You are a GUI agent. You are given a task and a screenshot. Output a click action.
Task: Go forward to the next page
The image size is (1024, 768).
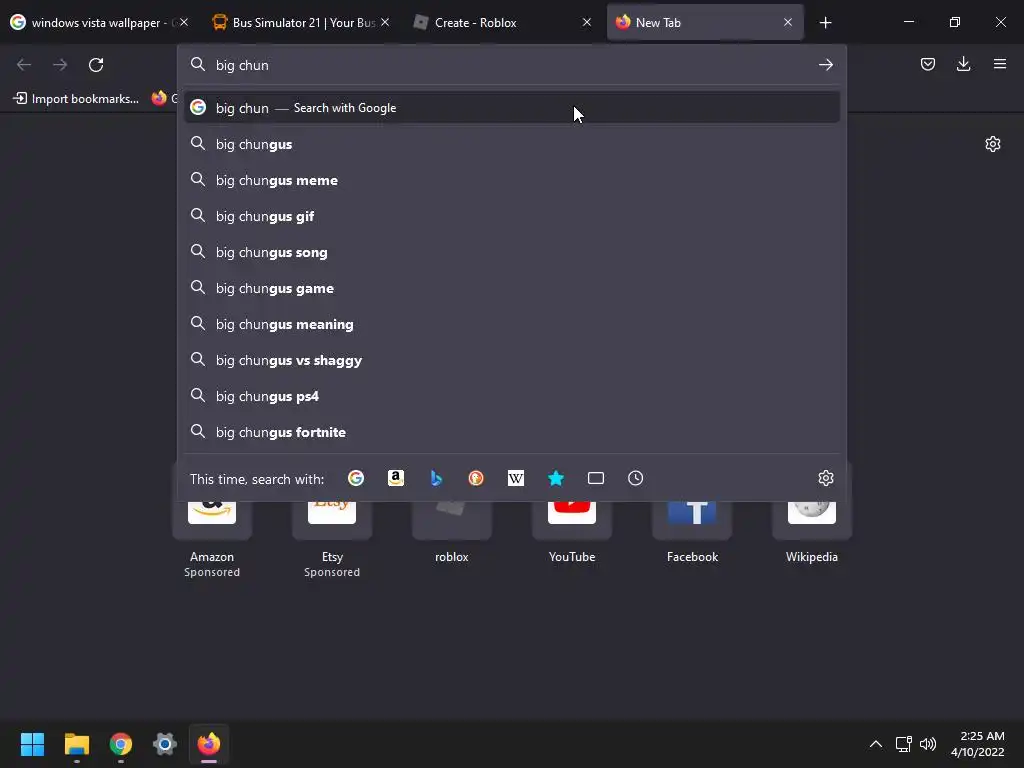(60, 65)
